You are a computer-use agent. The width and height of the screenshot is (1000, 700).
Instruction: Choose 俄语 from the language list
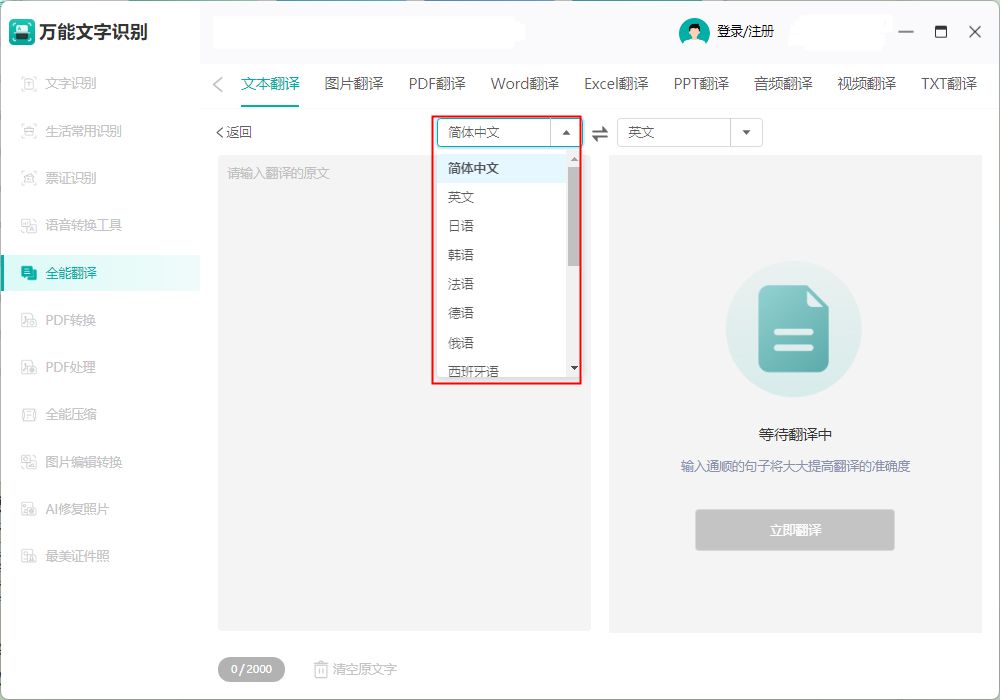(x=501, y=343)
